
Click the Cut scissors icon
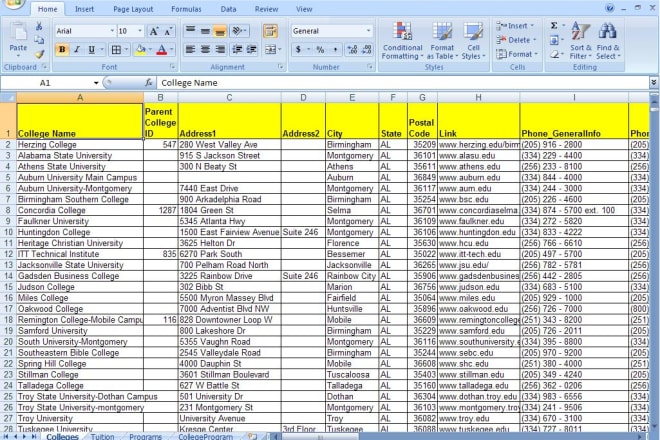point(39,27)
